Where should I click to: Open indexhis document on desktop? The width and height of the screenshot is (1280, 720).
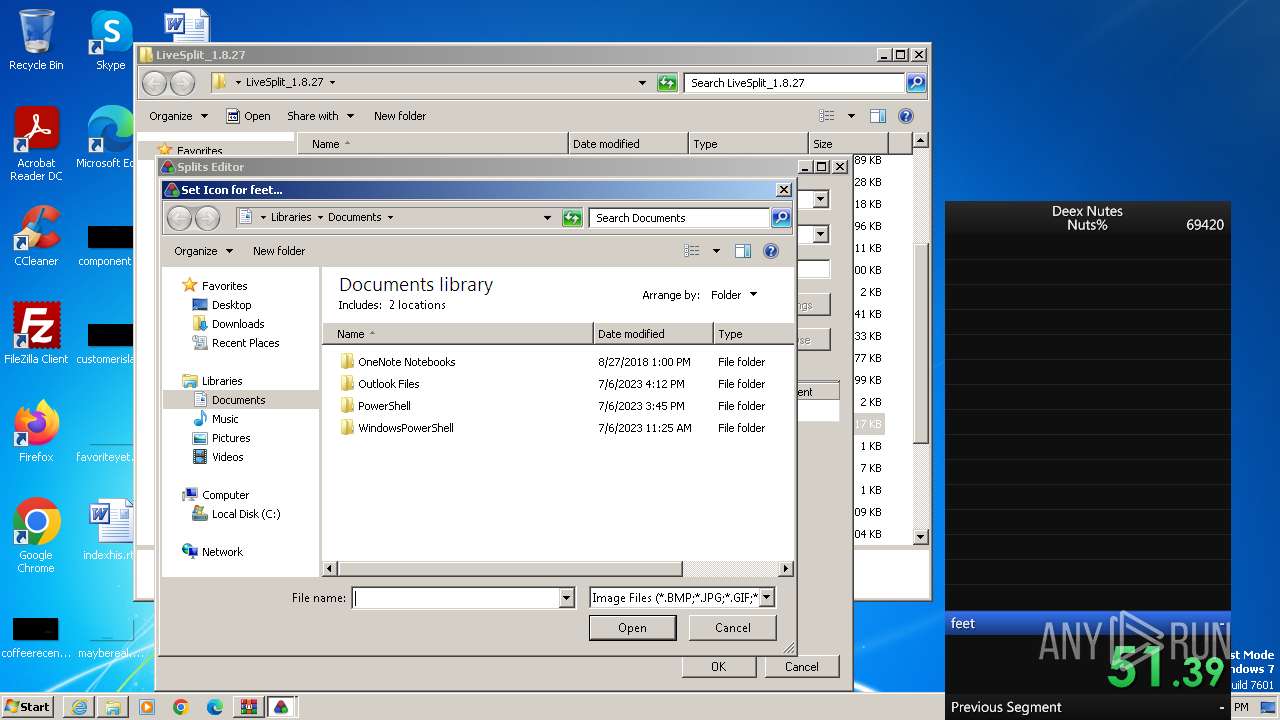coord(110,530)
